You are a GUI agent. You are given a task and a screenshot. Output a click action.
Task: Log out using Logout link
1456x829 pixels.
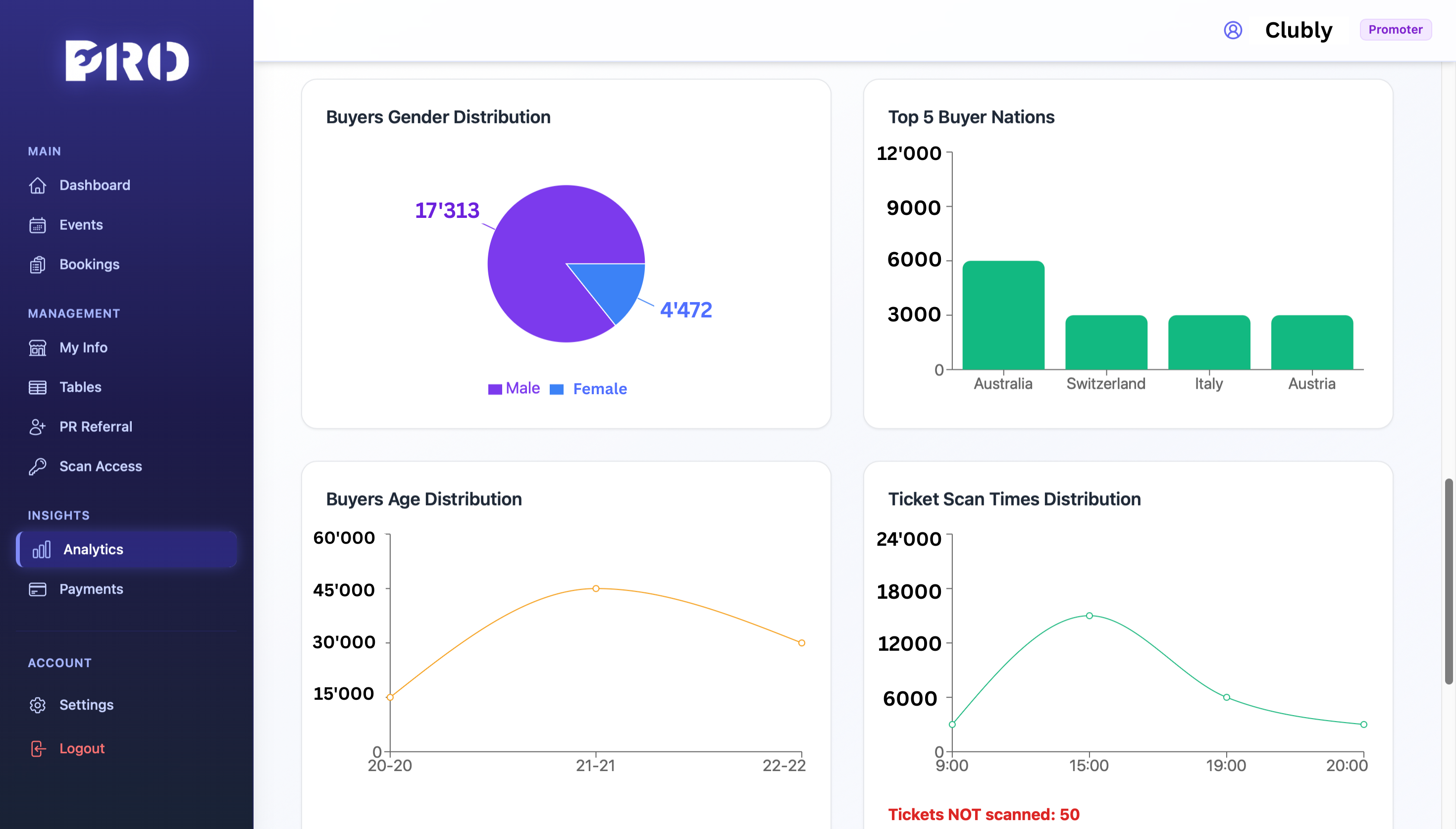(x=81, y=748)
